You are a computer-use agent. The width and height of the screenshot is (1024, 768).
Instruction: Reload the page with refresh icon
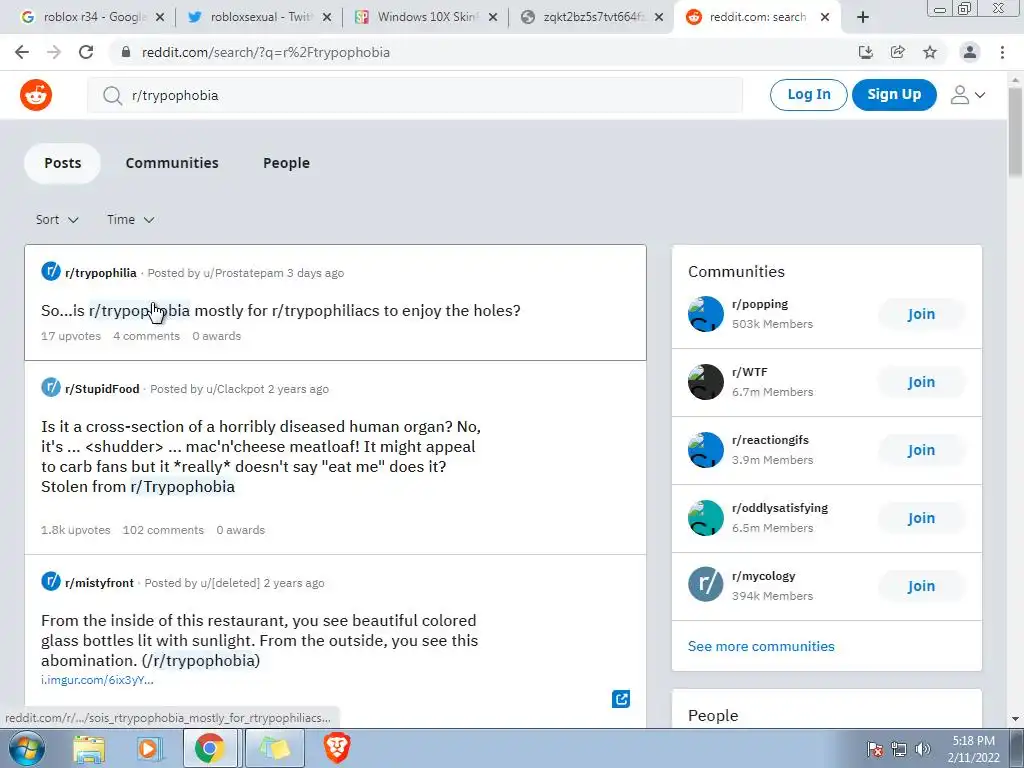[86, 52]
